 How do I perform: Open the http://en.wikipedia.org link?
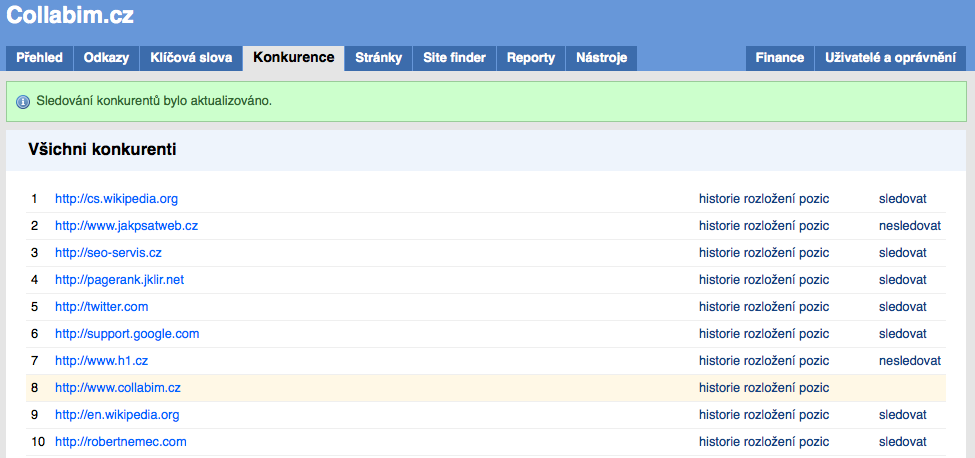(117, 414)
